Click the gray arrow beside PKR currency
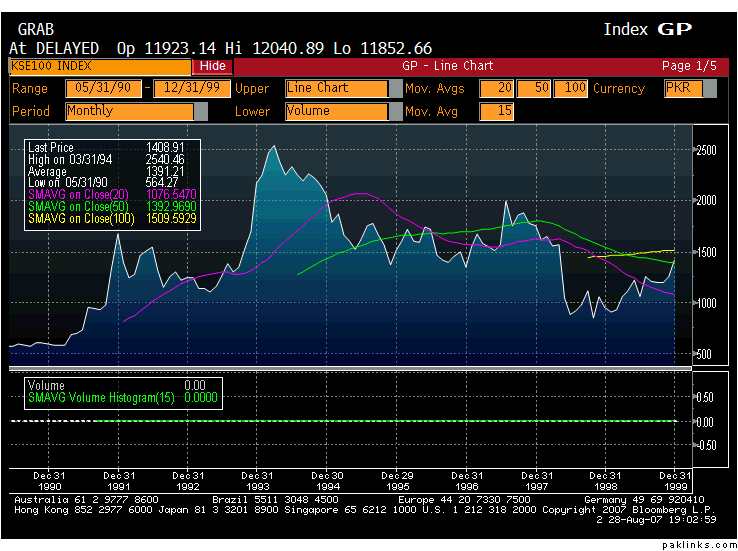The image size is (738, 551). tap(710, 88)
